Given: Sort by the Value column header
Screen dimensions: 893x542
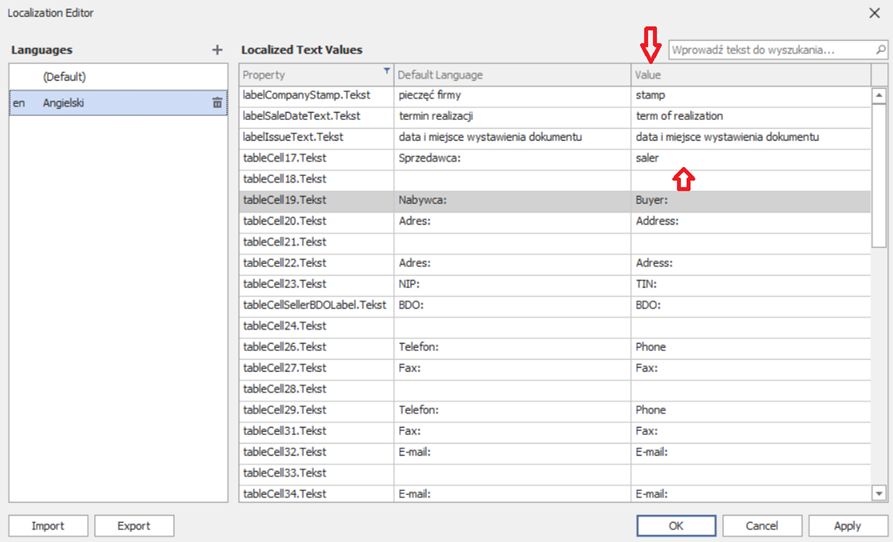Looking at the screenshot, I should [x=750, y=75].
